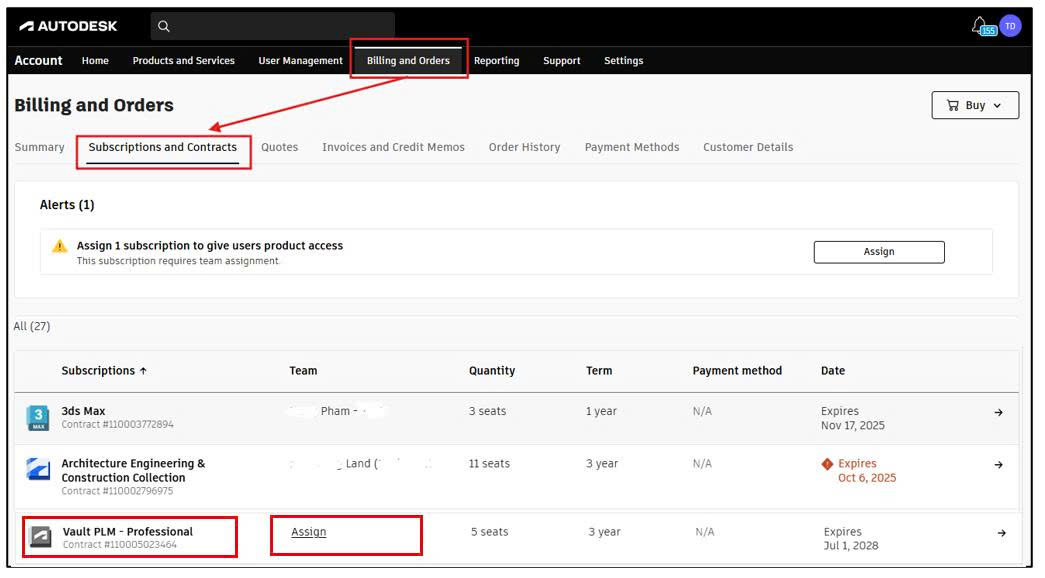Click Contract #110003772894 text
Viewport: 1045px width, 578px height.
coord(117,425)
